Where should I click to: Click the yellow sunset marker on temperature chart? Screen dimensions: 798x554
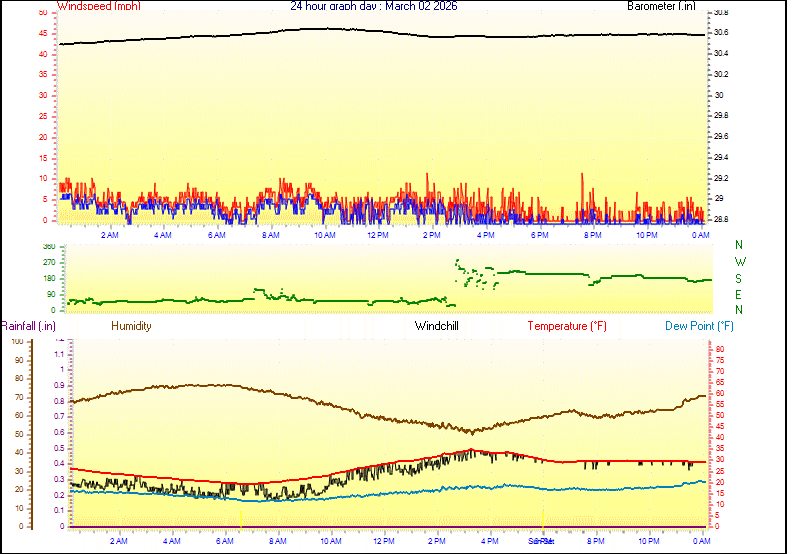(x=543, y=518)
